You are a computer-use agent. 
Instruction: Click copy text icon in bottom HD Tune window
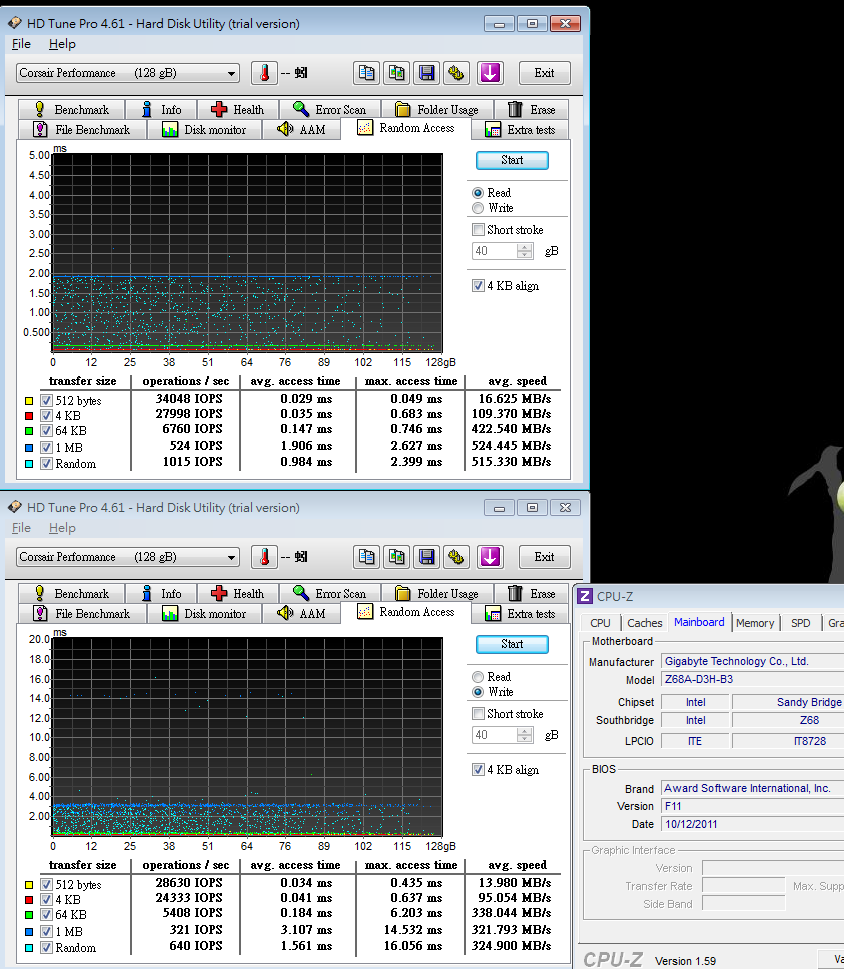click(x=366, y=557)
